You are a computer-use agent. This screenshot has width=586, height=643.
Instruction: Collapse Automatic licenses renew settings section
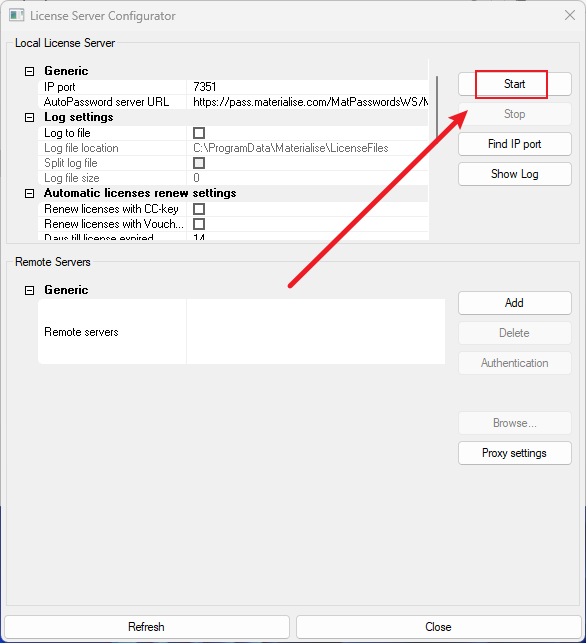point(30,194)
